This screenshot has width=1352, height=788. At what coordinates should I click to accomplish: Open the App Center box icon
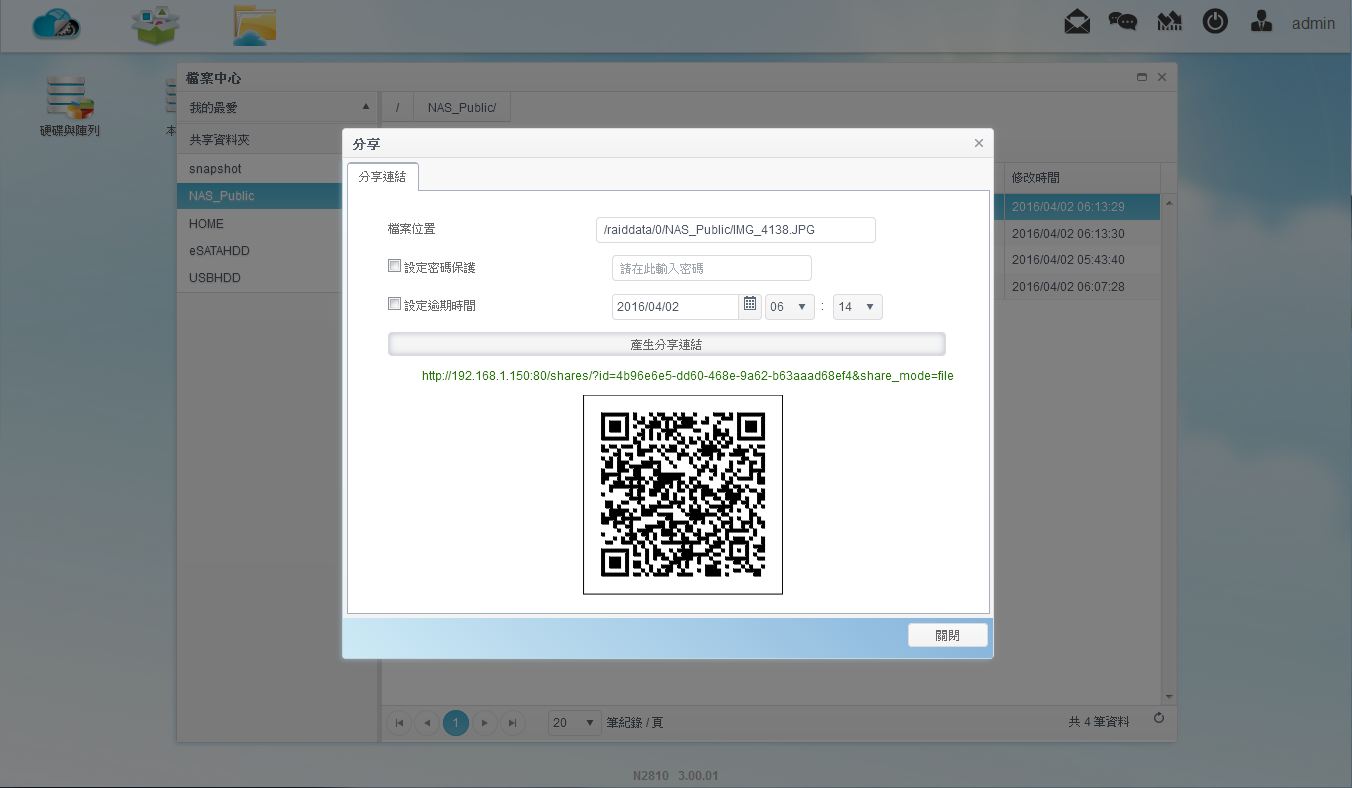pos(155,25)
